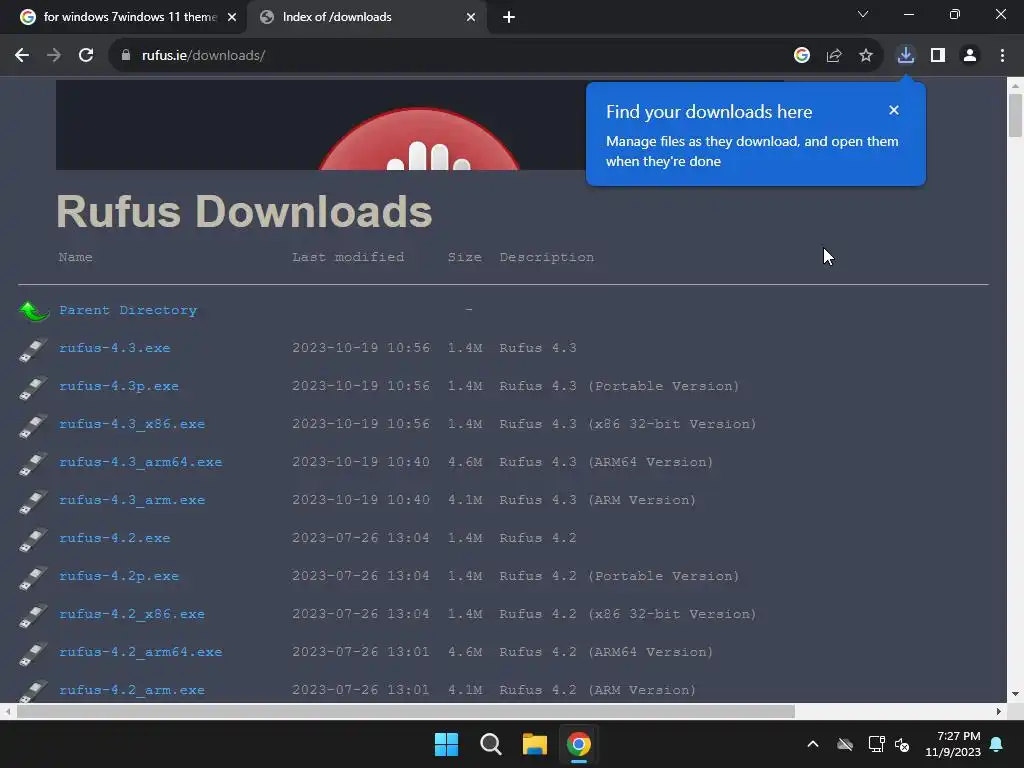This screenshot has width=1024, height=768.
Task: Click USB icon beside rufus-4.3_x86.exe
Action: click(x=33, y=425)
